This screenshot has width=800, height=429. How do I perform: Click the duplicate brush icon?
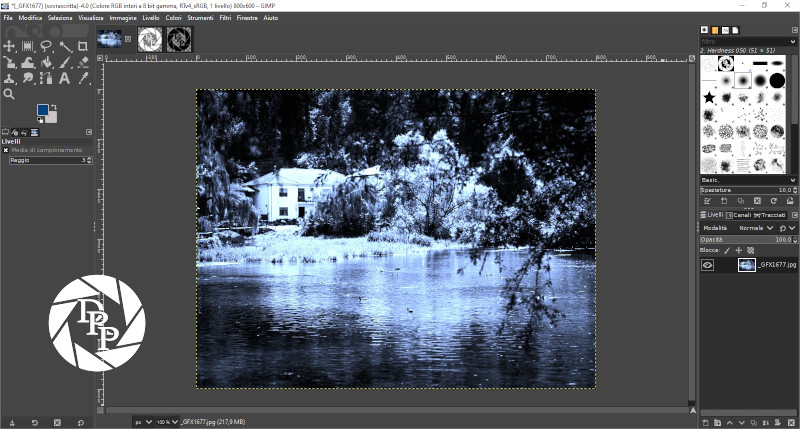(x=741, y=201)
